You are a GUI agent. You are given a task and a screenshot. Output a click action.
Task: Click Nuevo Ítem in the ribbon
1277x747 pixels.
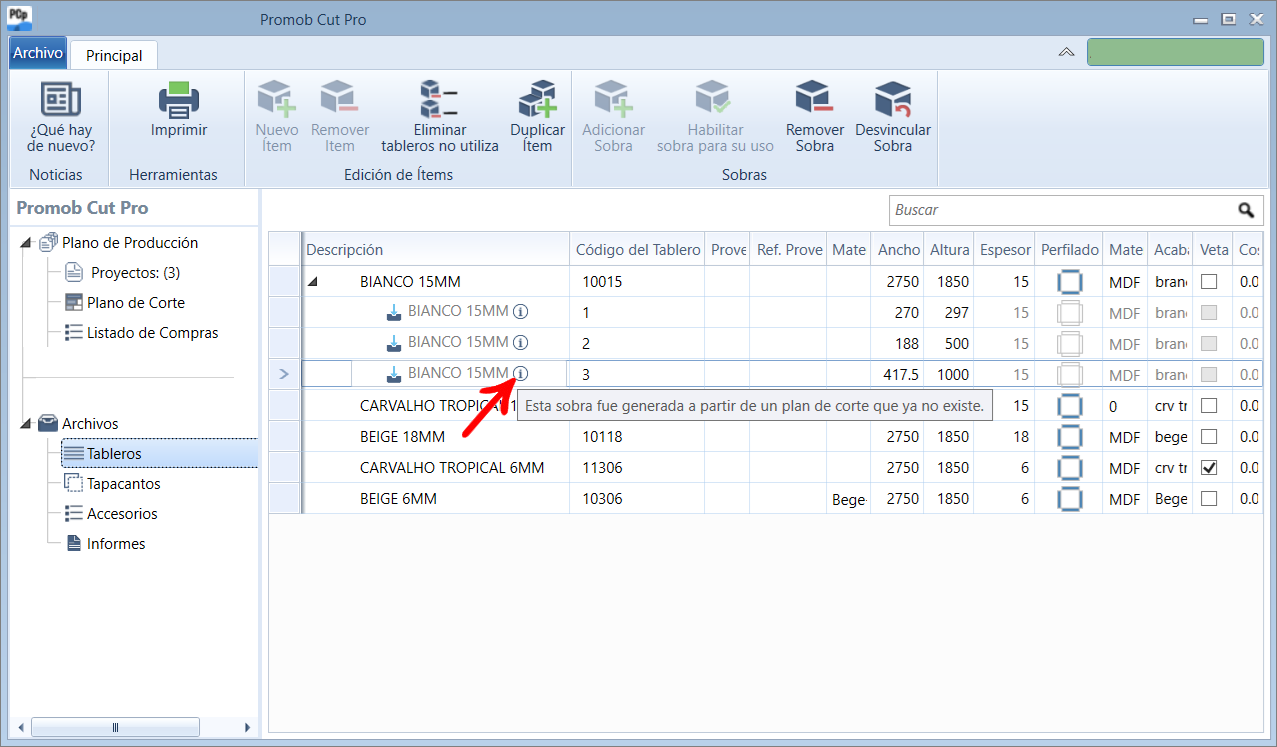[x=276, y=118]
